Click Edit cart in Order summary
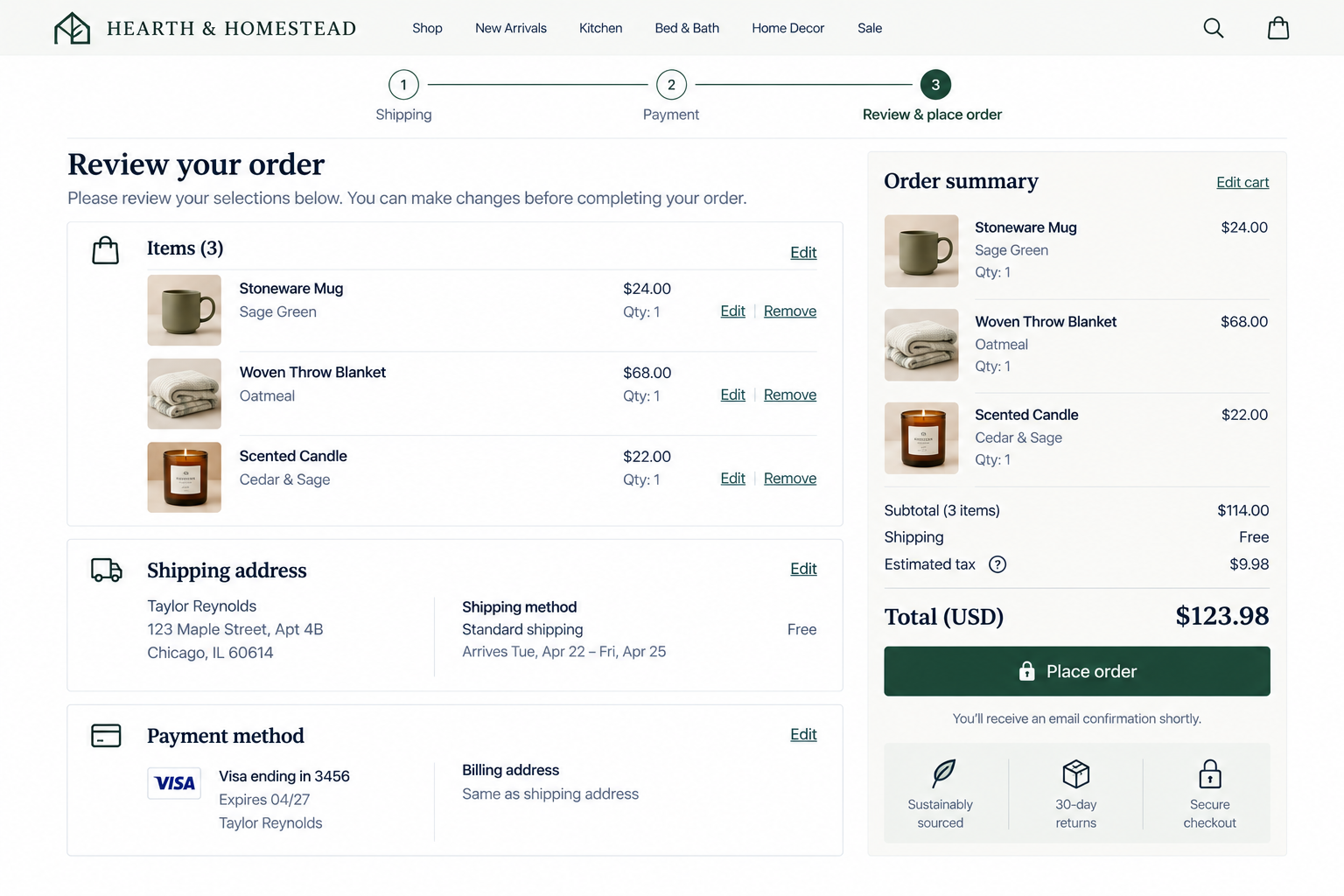Viewport: 1344px width, 896px height. pos(1242,182)
